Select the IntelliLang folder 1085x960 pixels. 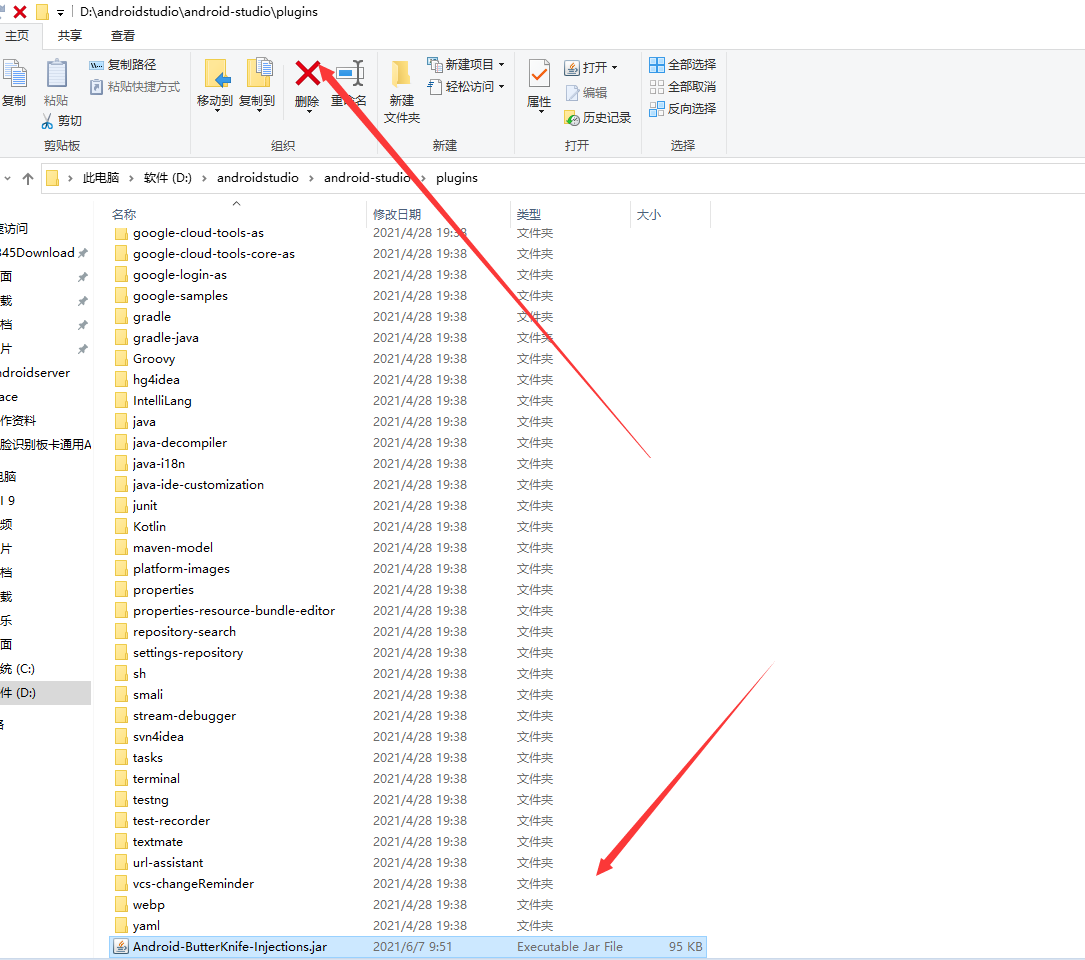[x=163, y=401]
